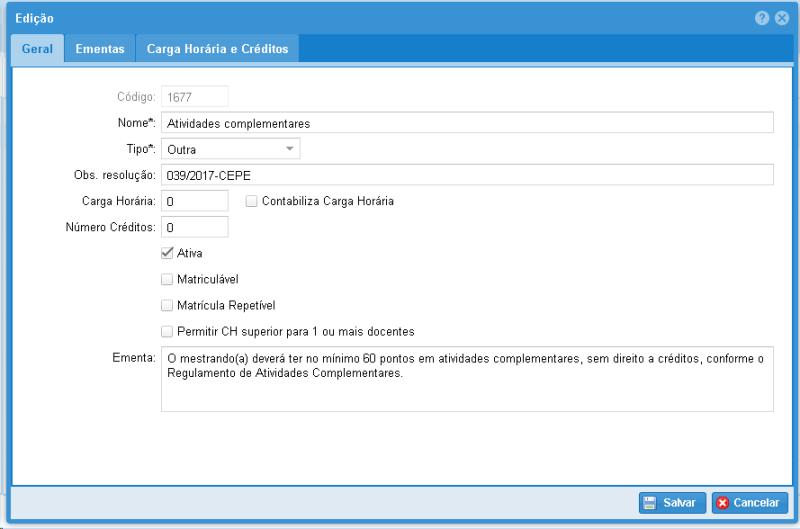Click the Número Créditos field
This screenshot has width=800, height=529.
point(194,227)
